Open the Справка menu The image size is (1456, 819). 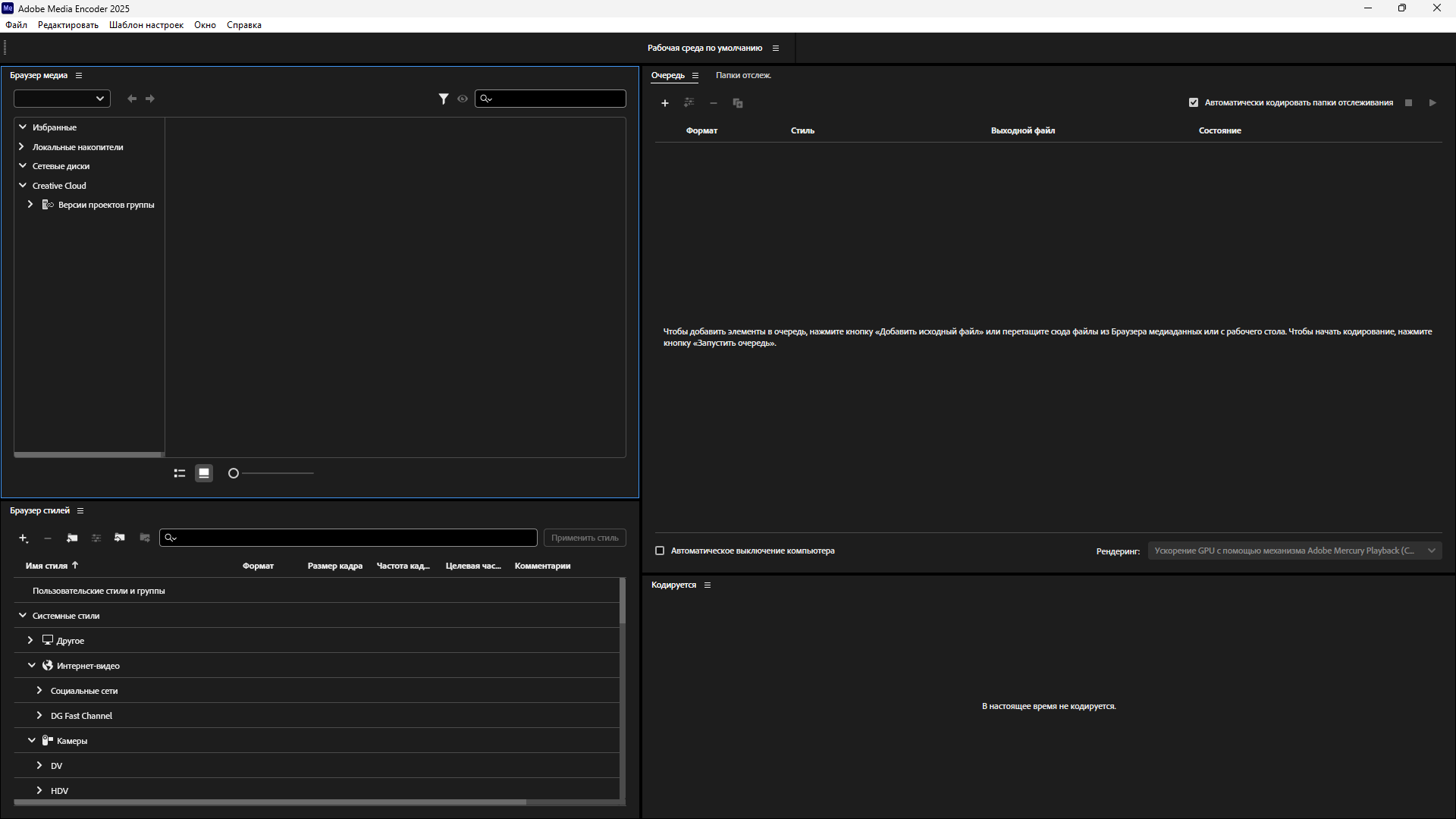tap(244, 25)
